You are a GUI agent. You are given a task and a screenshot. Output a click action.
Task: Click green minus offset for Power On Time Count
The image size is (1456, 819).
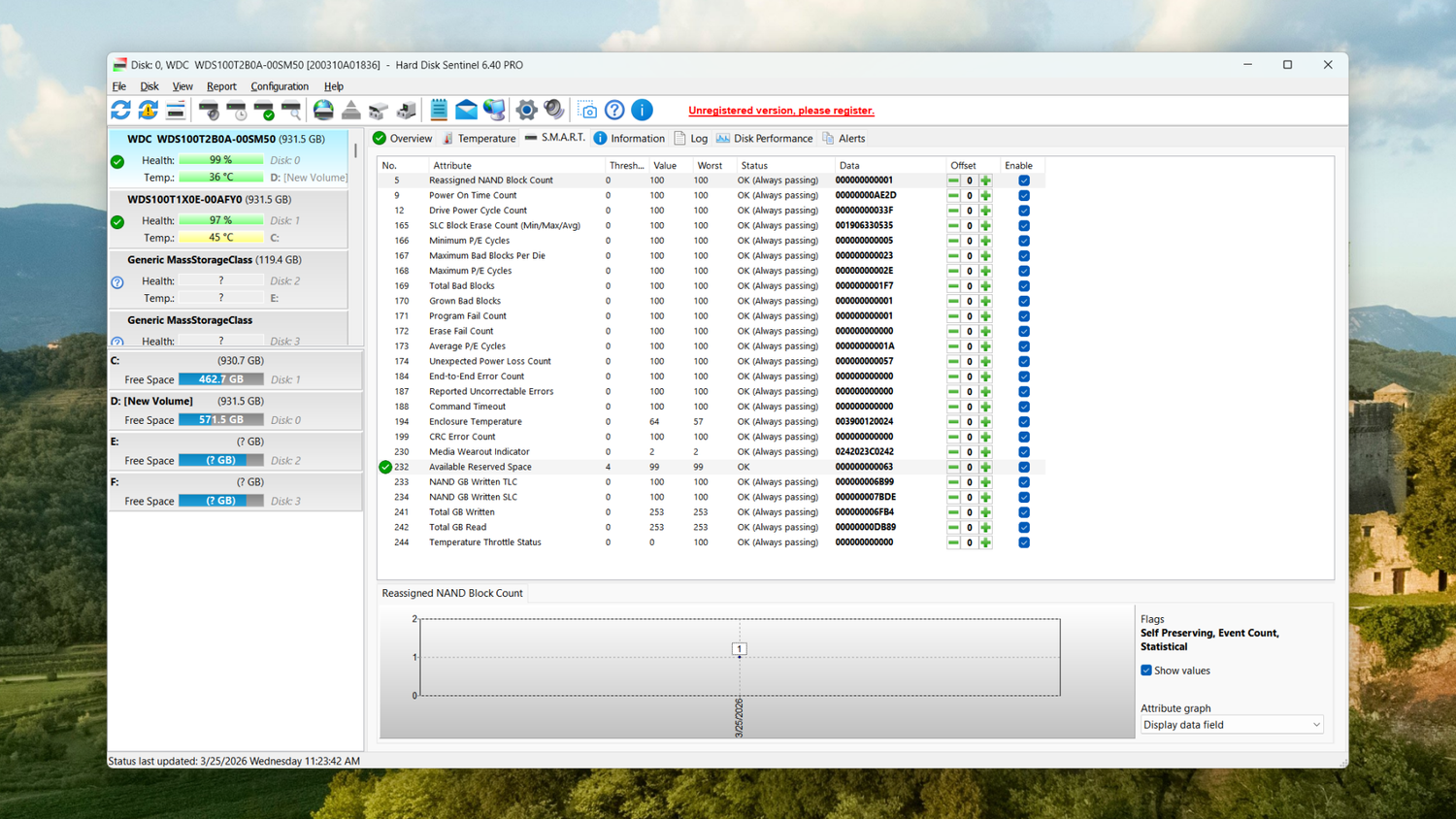coord(953,196)
